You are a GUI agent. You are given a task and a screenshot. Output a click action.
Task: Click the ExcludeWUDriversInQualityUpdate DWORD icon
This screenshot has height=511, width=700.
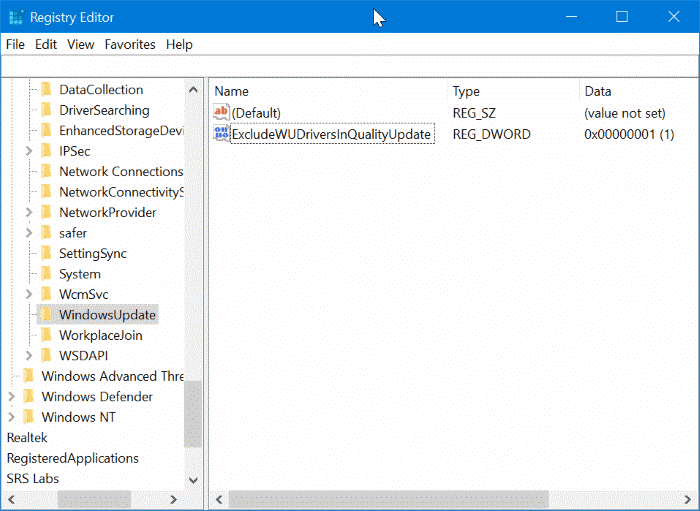(222, 134)
